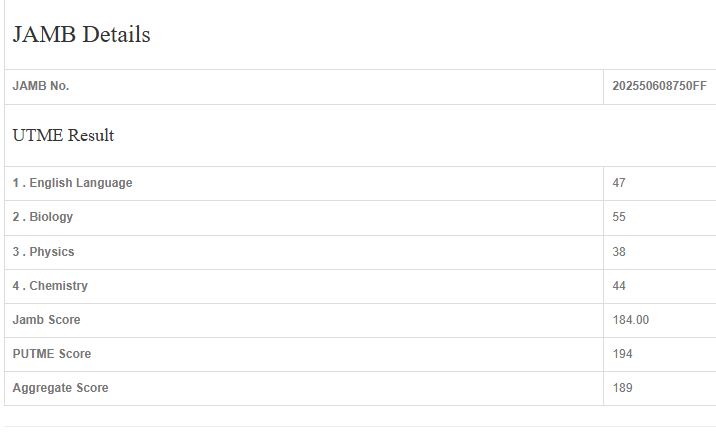Click the JAMB No. label cell
Image resolution: width=716 pixels, height=435 pixels.
(x=41, y=87)
